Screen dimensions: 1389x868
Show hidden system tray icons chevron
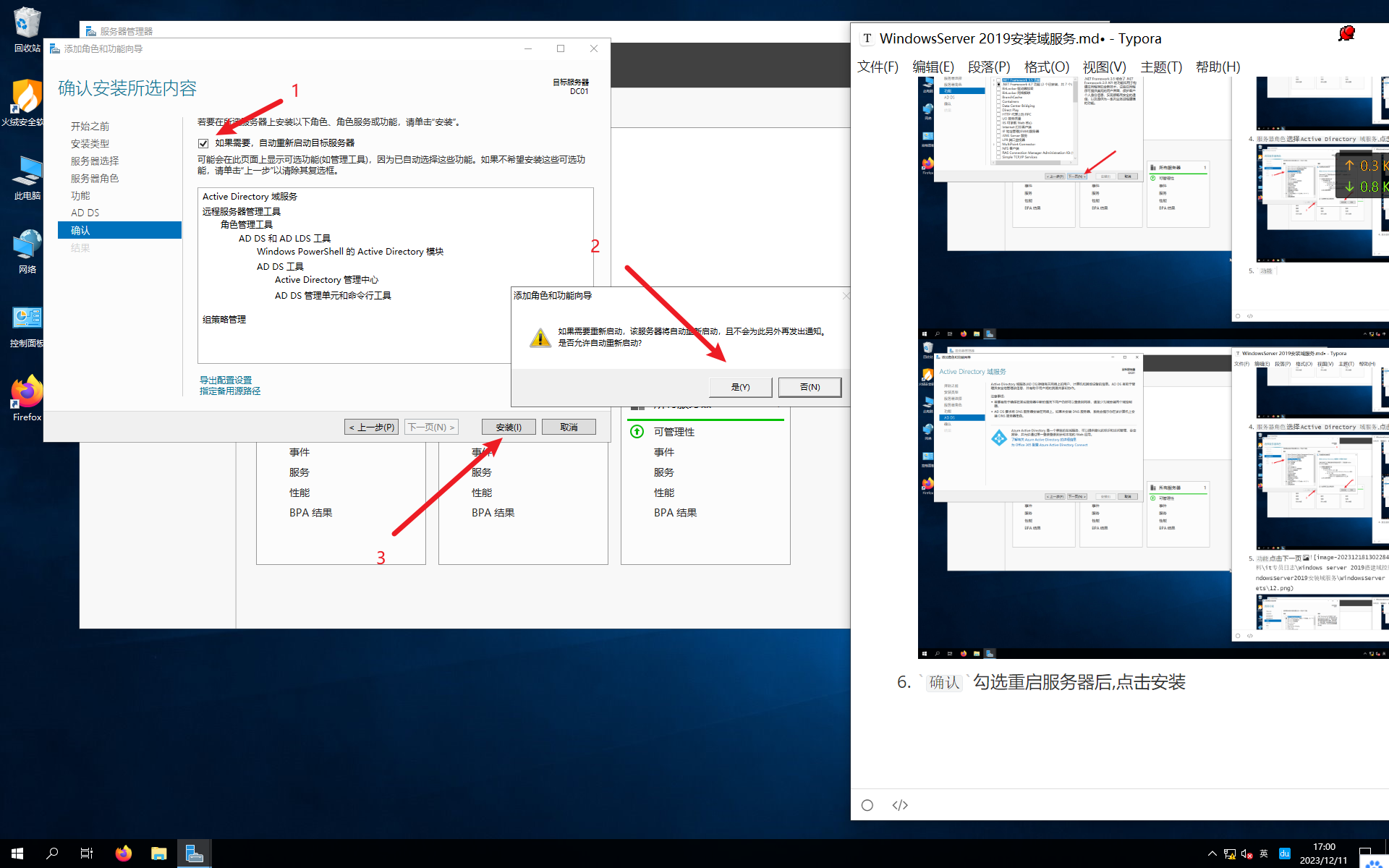1212,854
